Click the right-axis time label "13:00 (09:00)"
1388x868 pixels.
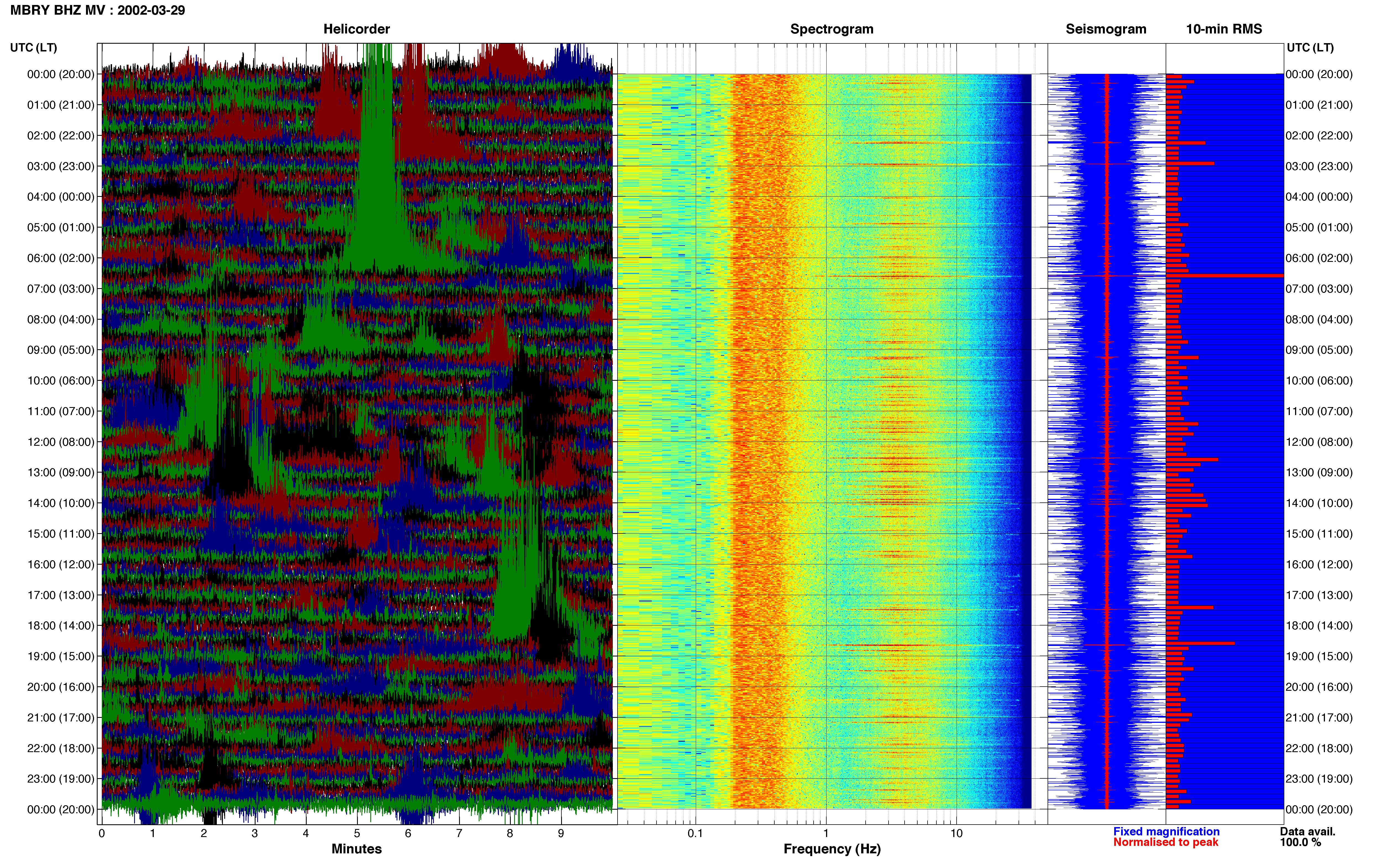(1319, 473)
